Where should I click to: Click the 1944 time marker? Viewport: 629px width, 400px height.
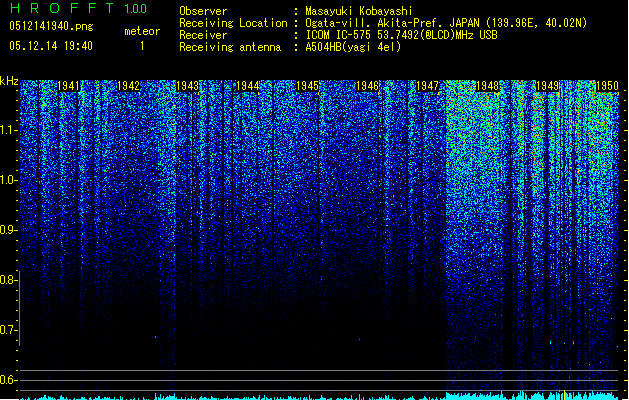coord(248,86)
